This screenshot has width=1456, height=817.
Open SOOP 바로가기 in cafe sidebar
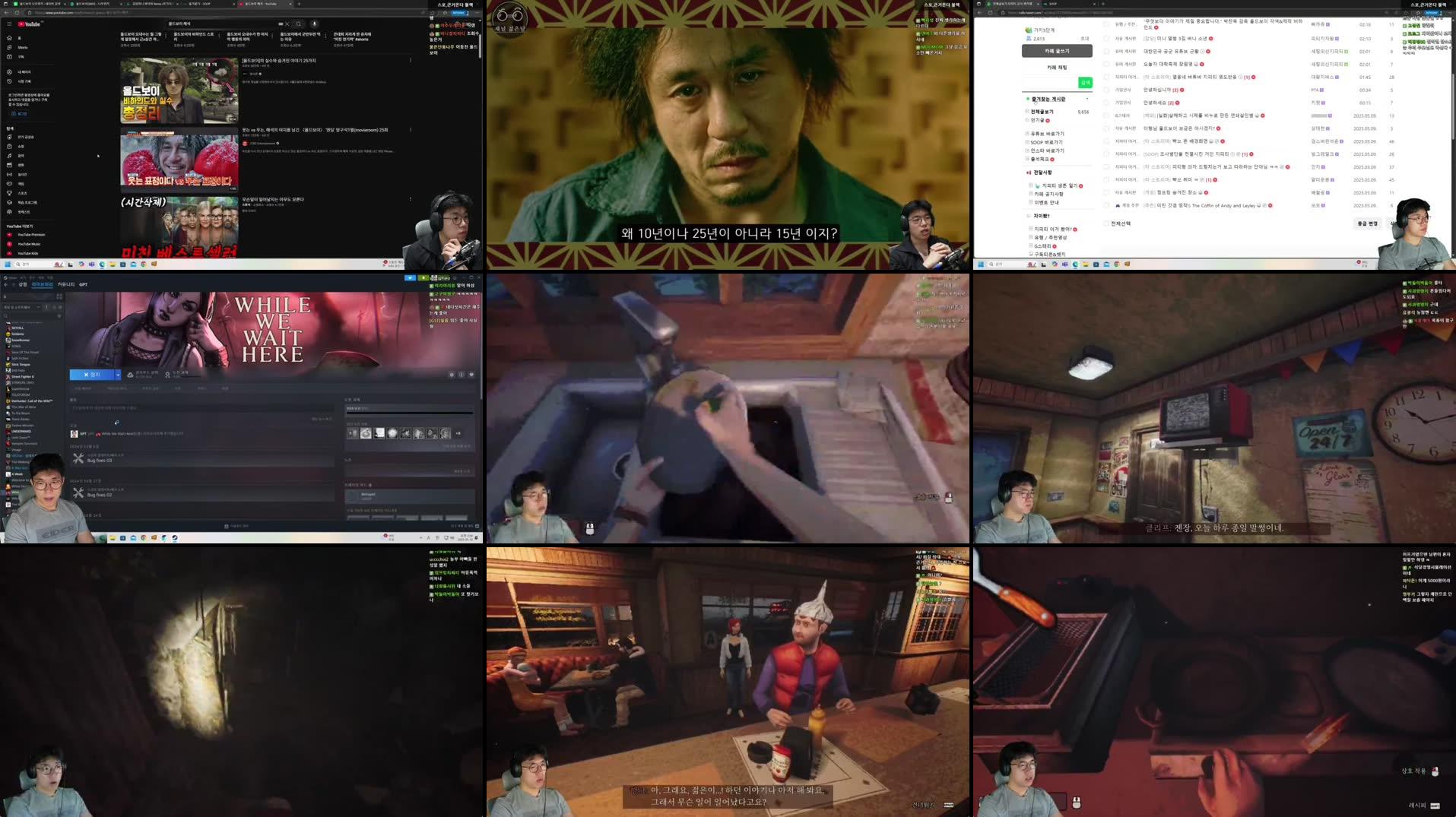1046,142
